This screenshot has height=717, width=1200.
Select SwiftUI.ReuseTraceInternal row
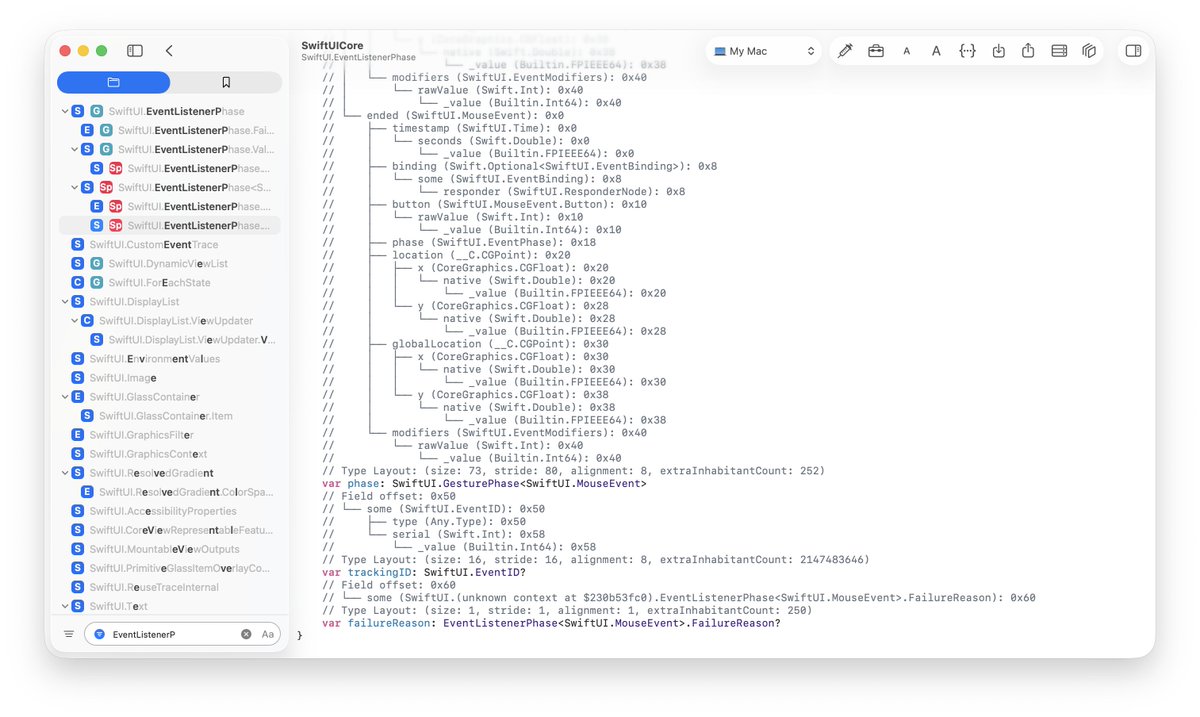point(170,587)
